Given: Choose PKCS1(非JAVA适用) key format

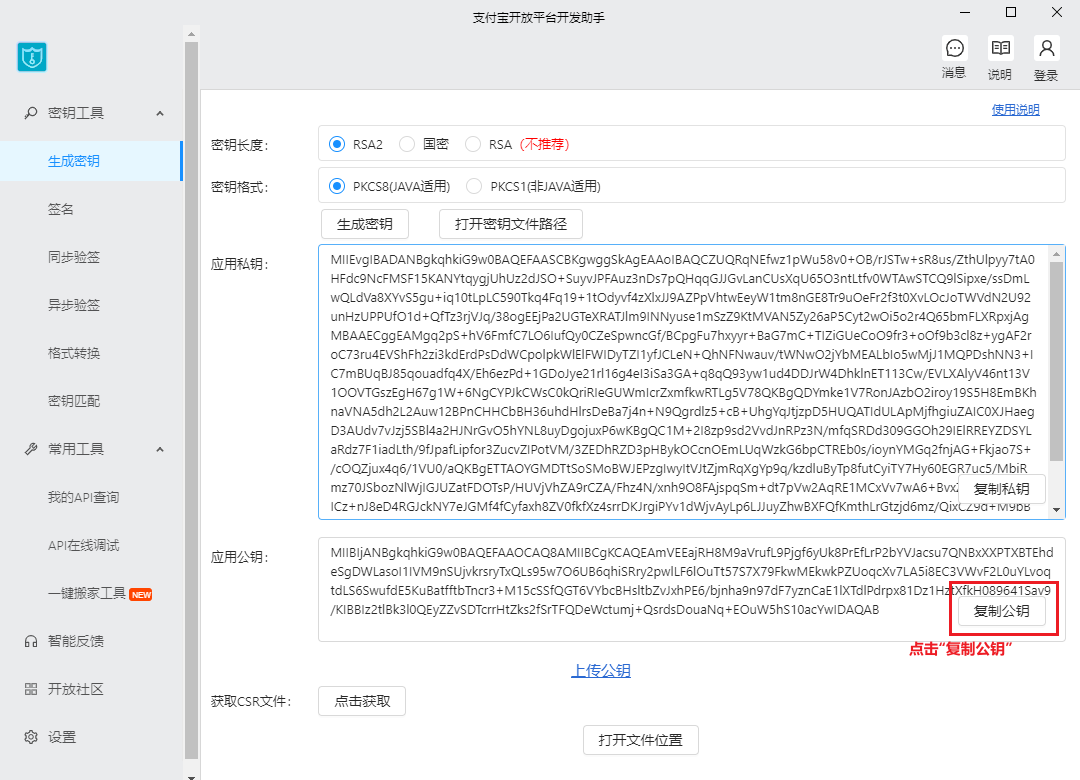Looking at the screenshot, I should point(474,186).
